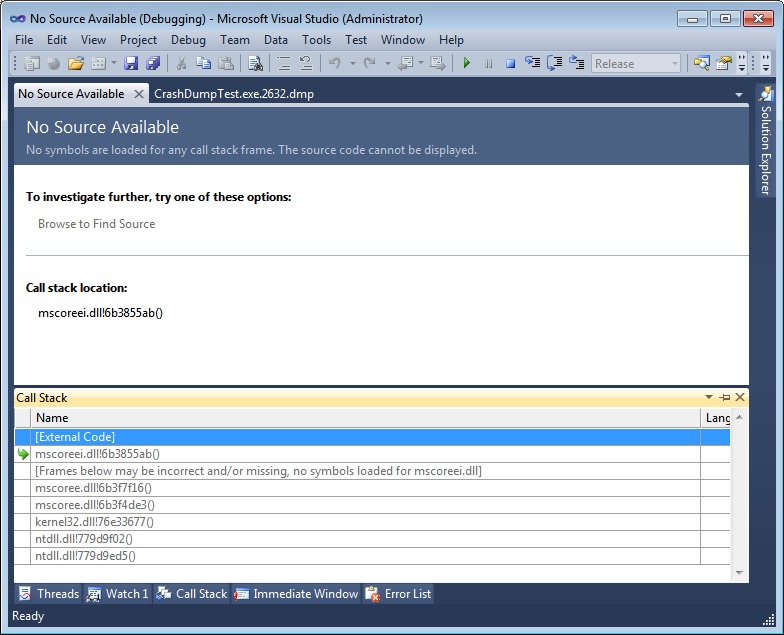Click the Solution Explorer toolbar icon
The width and height of the screenshot is (784, 635).
[701, 64]
